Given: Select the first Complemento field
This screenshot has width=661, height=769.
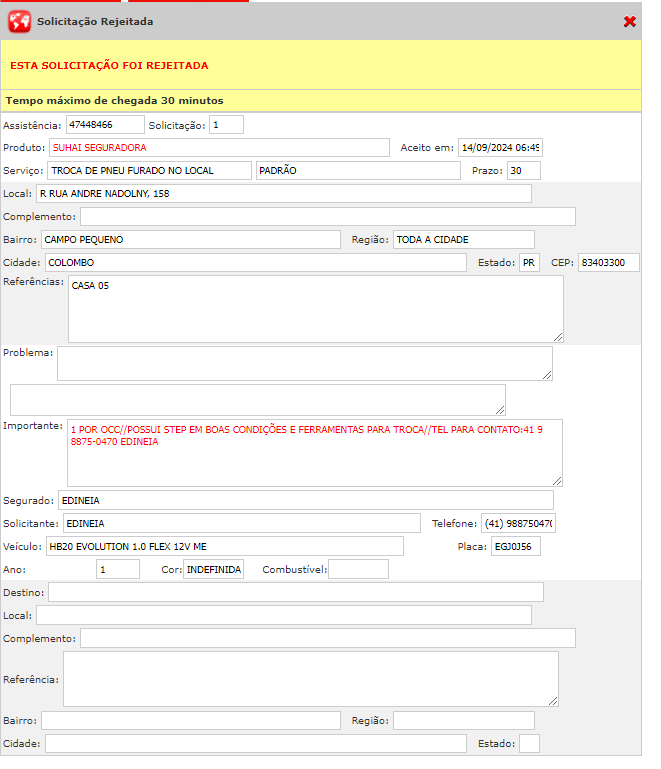Looking at the screenshot, I should [328, 217].
